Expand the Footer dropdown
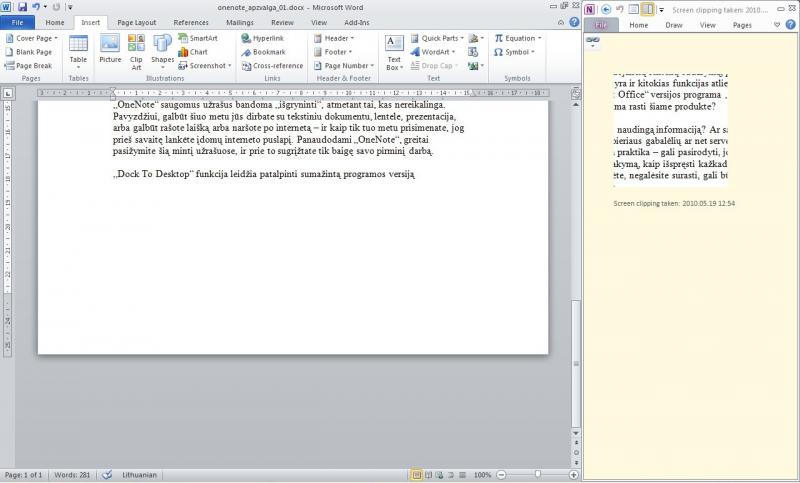 pyautogui.click(x=332, y=52)
